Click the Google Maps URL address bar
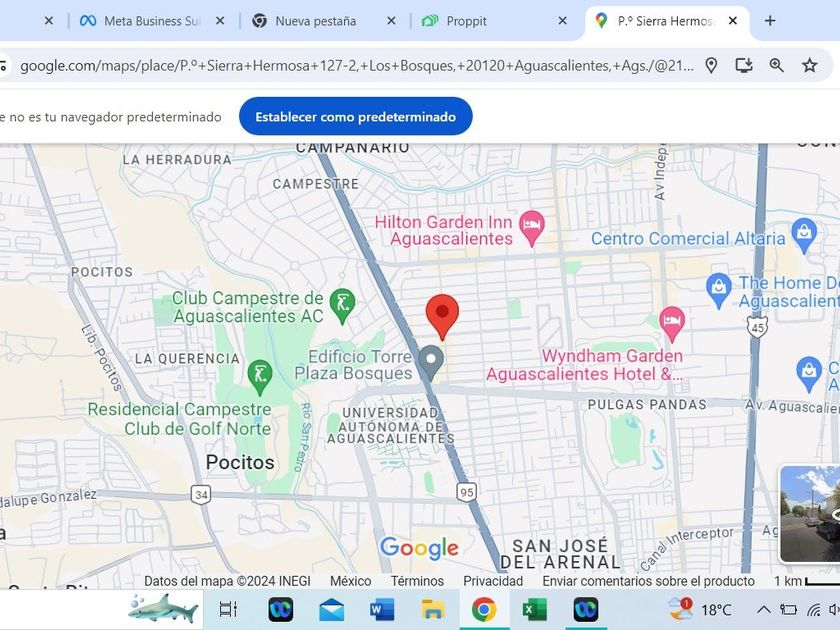 tap(357, 66)
